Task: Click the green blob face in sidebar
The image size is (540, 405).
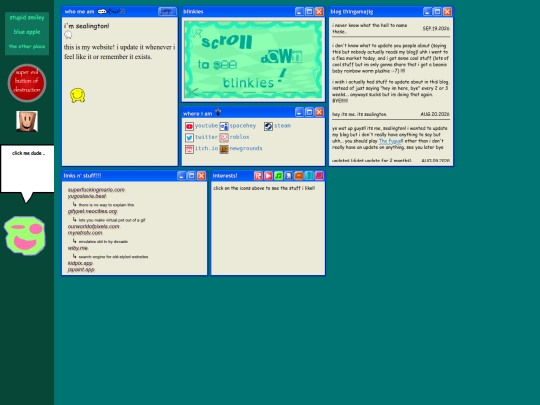Action: click(x=24, y=236)
